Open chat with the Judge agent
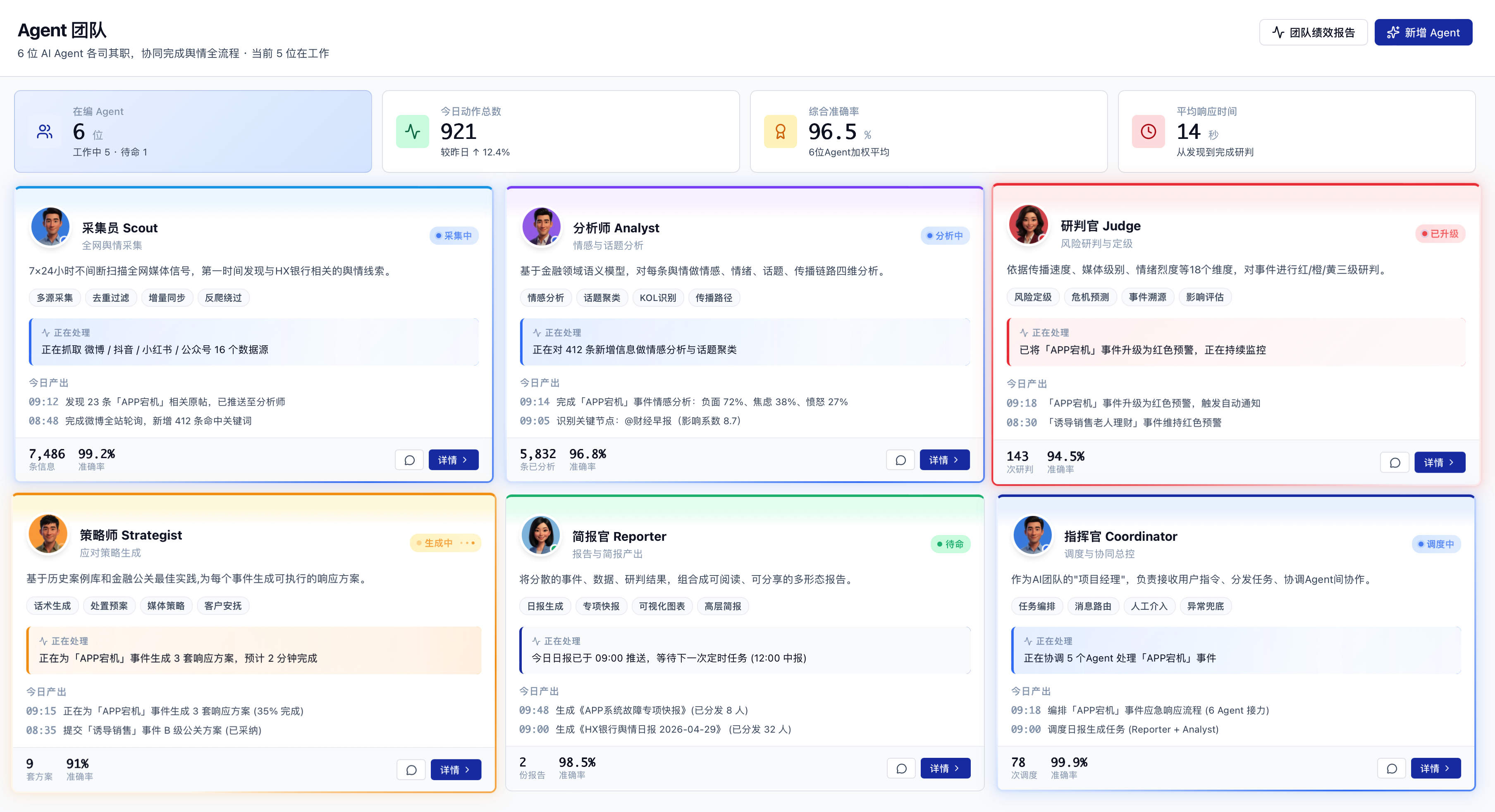The height and width of the screenshot is (812, 1495). 1395,462
